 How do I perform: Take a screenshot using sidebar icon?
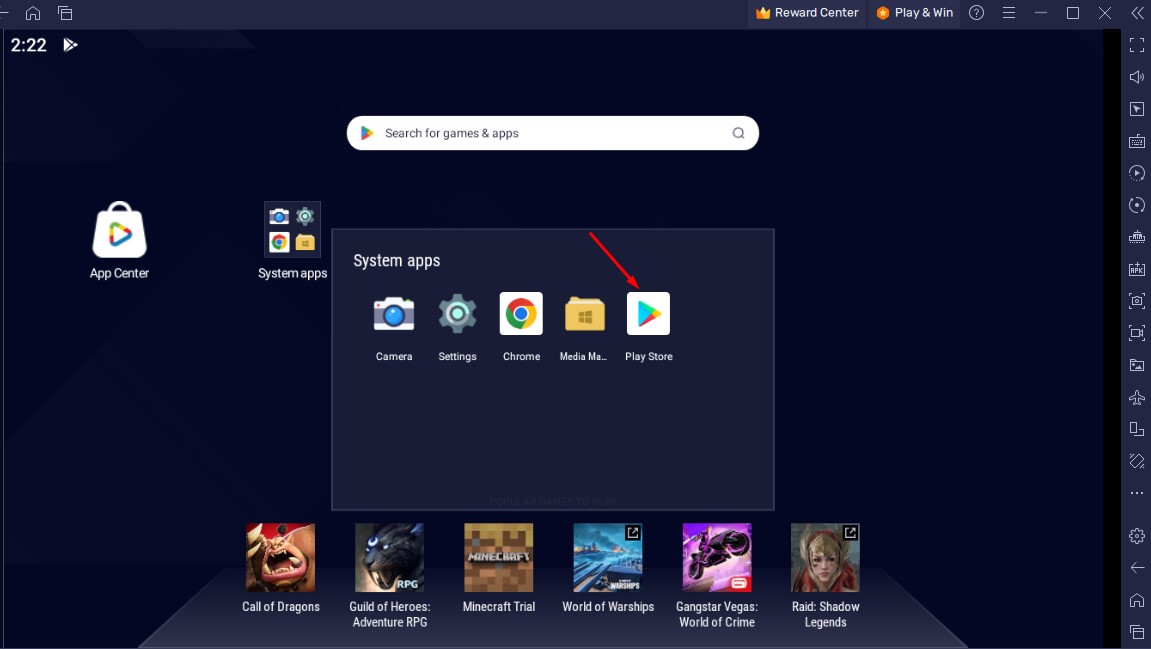pyautogui.click(x=1136, y=301)
